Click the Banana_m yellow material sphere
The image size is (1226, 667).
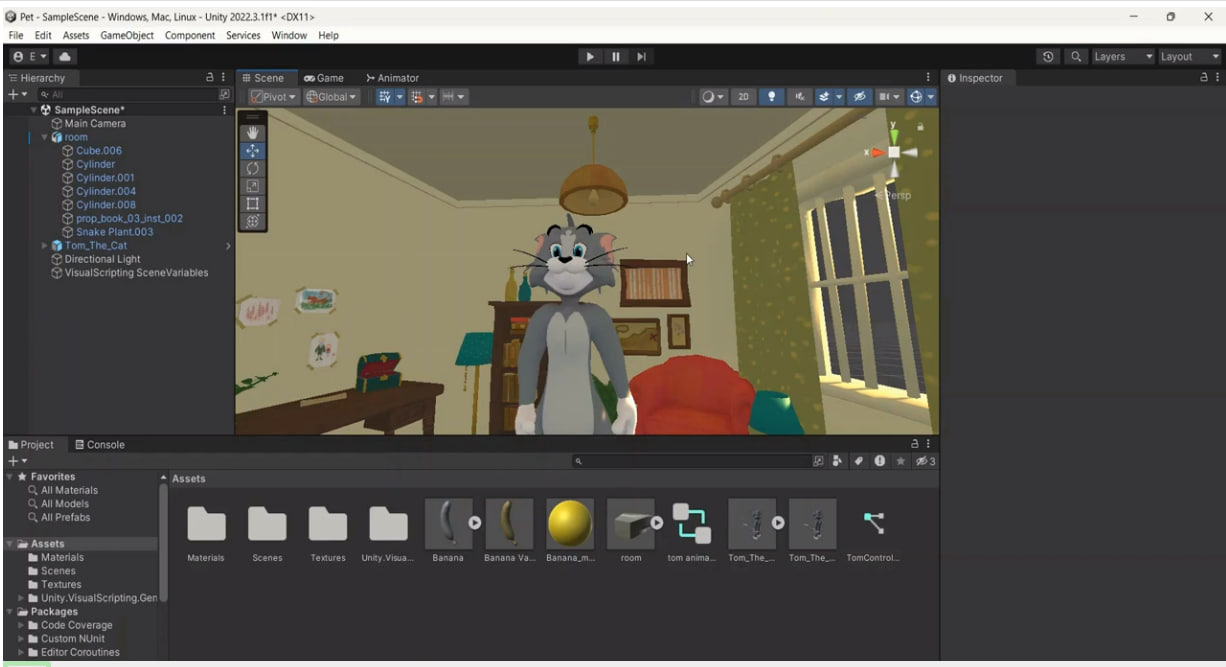[x=570, y=524]
